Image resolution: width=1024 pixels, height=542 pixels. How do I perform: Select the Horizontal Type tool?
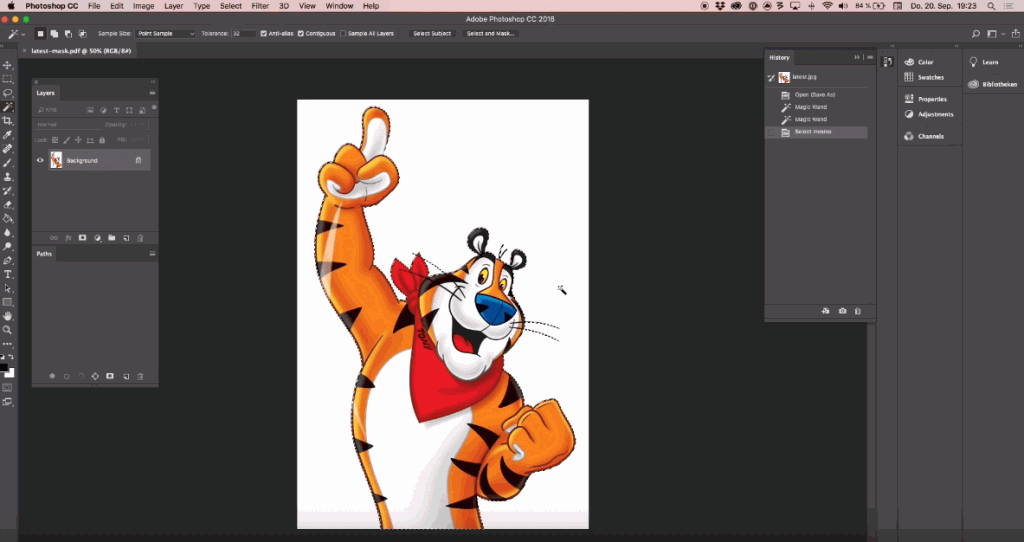[x=8, y=274]
